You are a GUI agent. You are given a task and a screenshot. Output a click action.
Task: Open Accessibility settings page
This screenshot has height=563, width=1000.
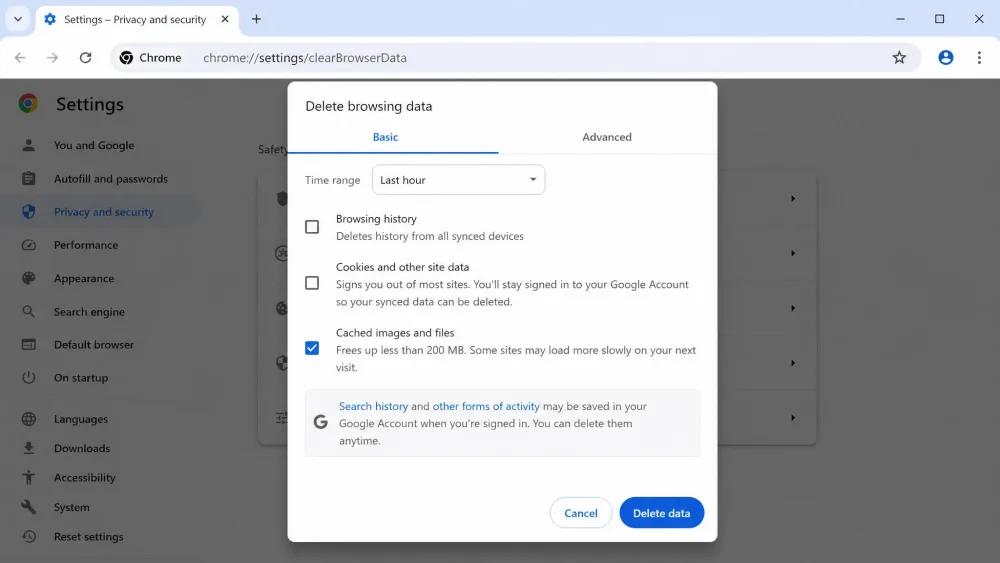pos(84,478)
